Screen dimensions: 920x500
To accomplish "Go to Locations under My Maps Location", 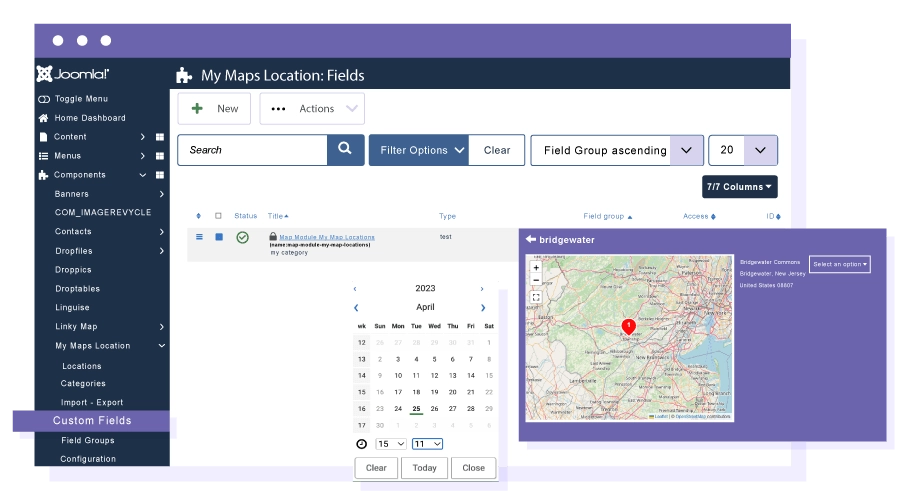I will pyautogui.click(x=82, y=366).
